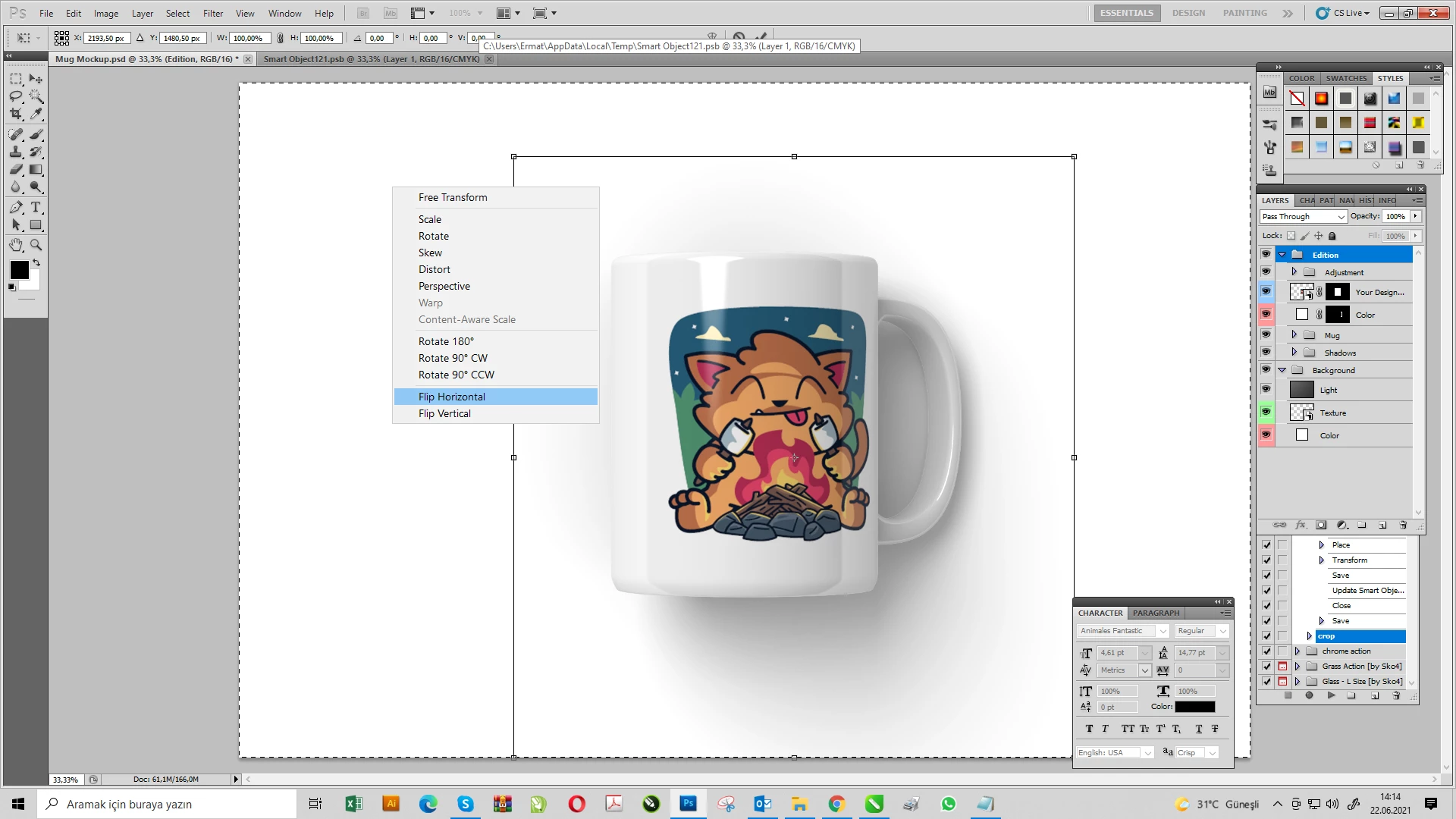This screenshot has width=1456, height=819.
Task: Switch to the Paragraph tab
Action: [x=1156, y=613]
